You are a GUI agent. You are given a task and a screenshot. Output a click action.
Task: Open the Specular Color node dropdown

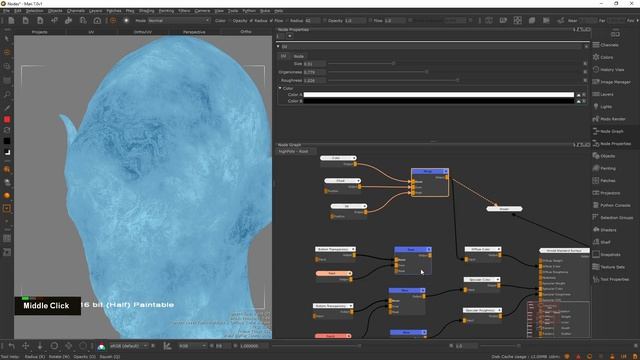498,280
